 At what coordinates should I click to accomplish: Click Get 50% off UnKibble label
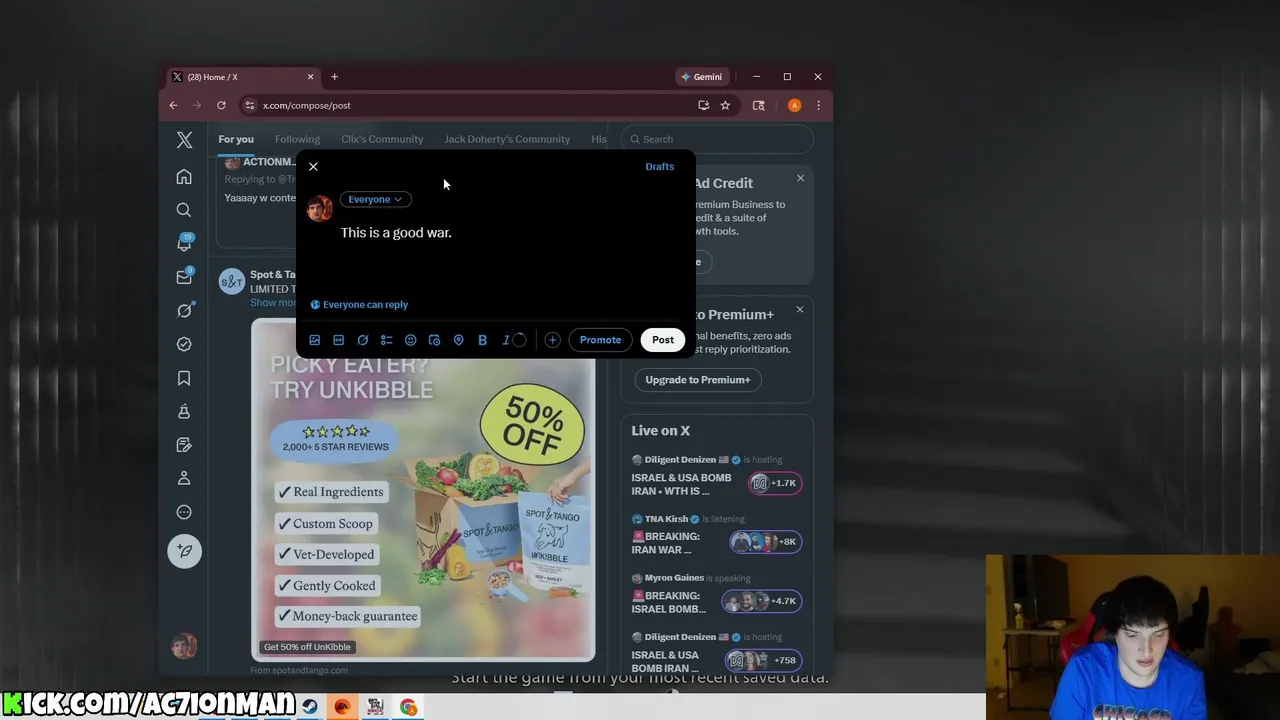(307, 647)
